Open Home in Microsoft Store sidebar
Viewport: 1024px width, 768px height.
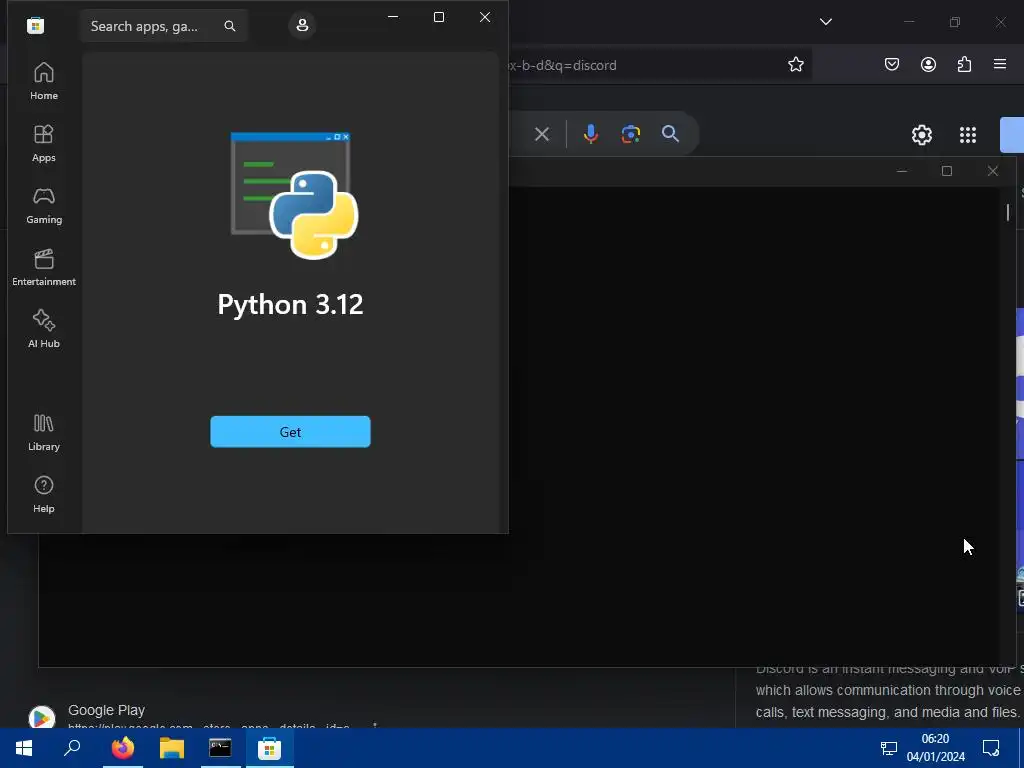44,81
